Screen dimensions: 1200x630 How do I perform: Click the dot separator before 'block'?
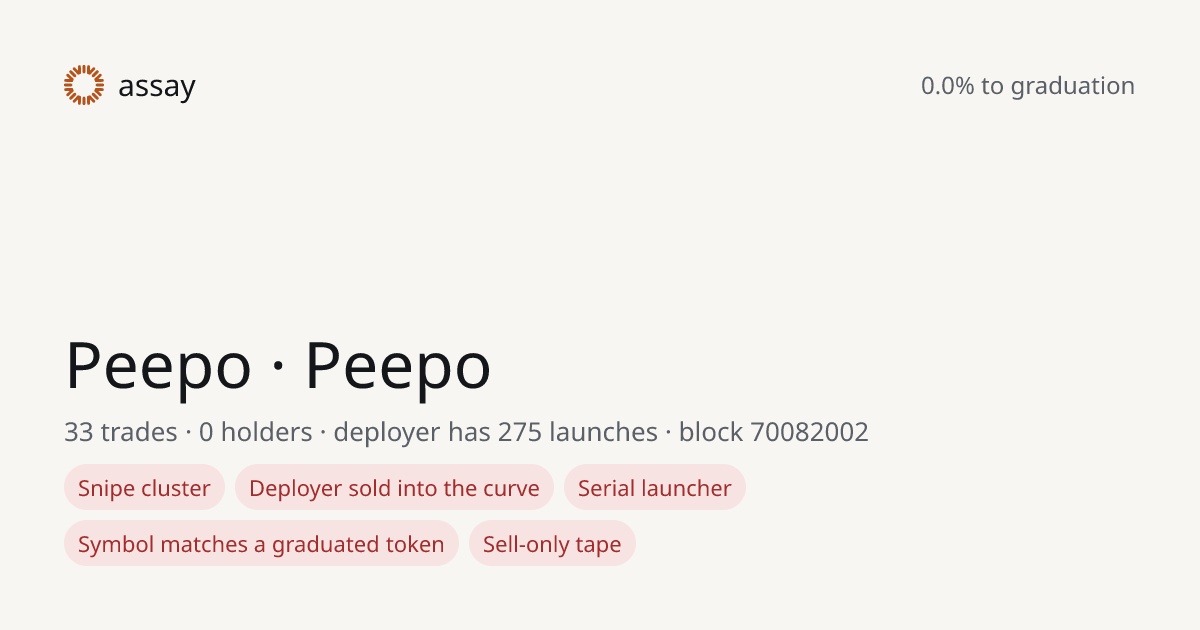pos(669,433)
